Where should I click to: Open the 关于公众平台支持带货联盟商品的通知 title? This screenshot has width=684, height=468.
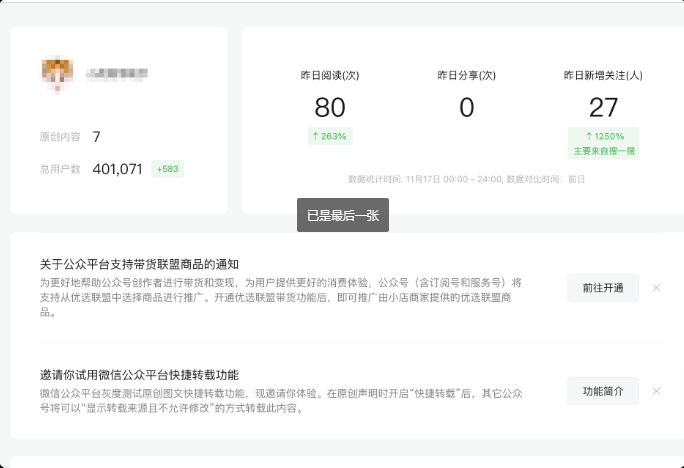139,264
